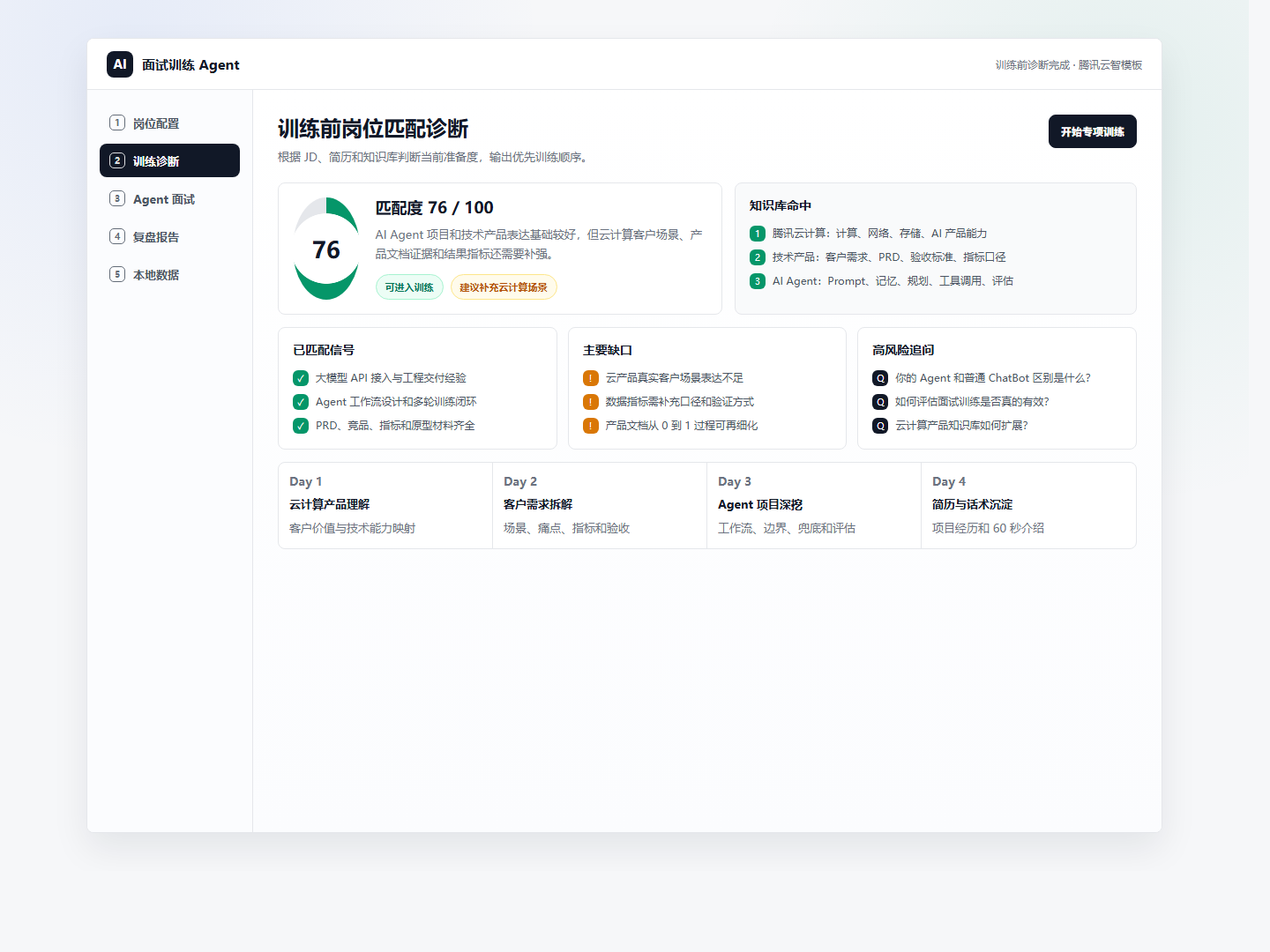Click the AI logo icon in header
This screenshot has width=1270, height=952.
(x=120, y=64)
